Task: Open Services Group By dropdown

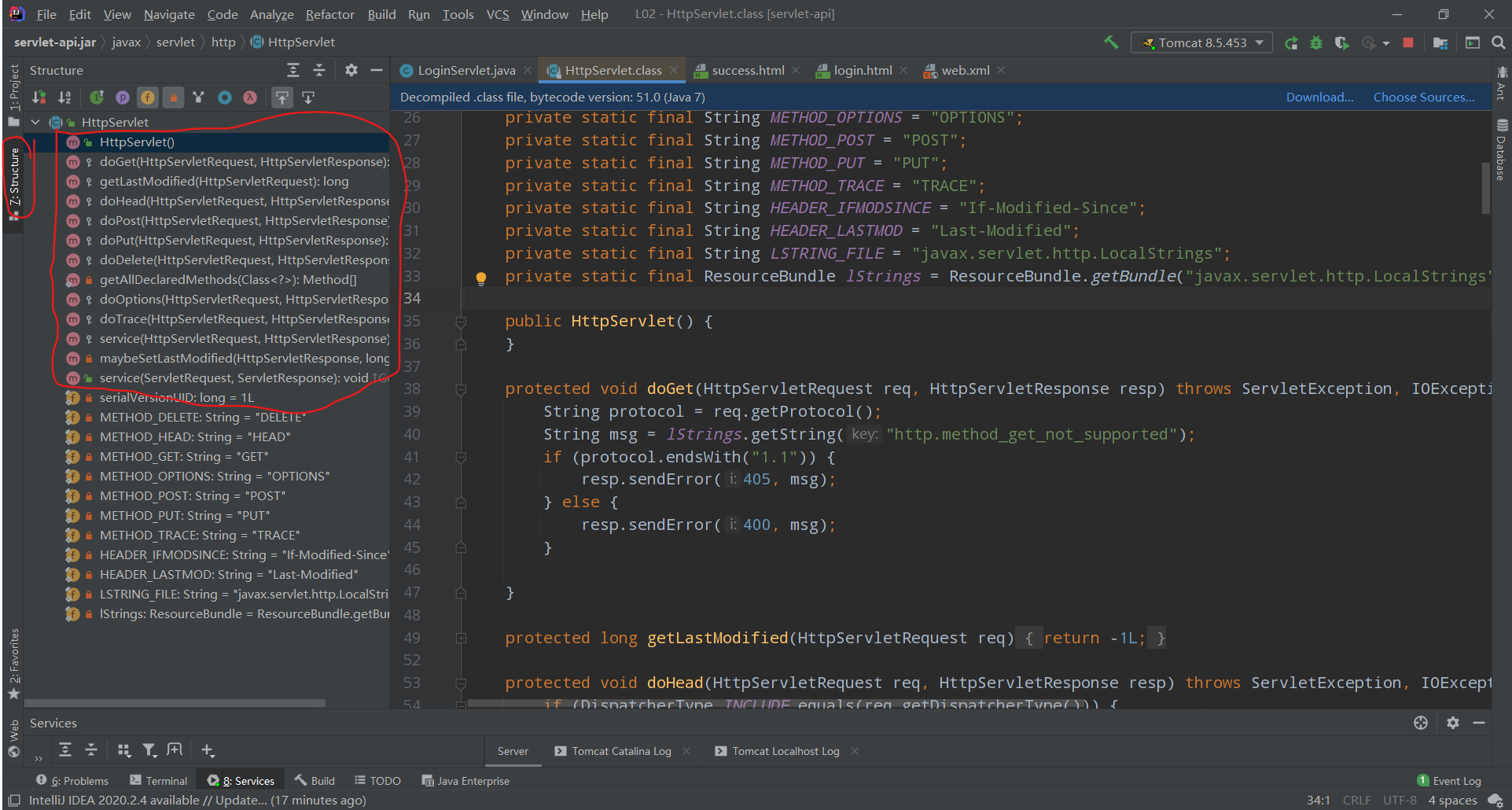Action: click(x=123, y=749)
